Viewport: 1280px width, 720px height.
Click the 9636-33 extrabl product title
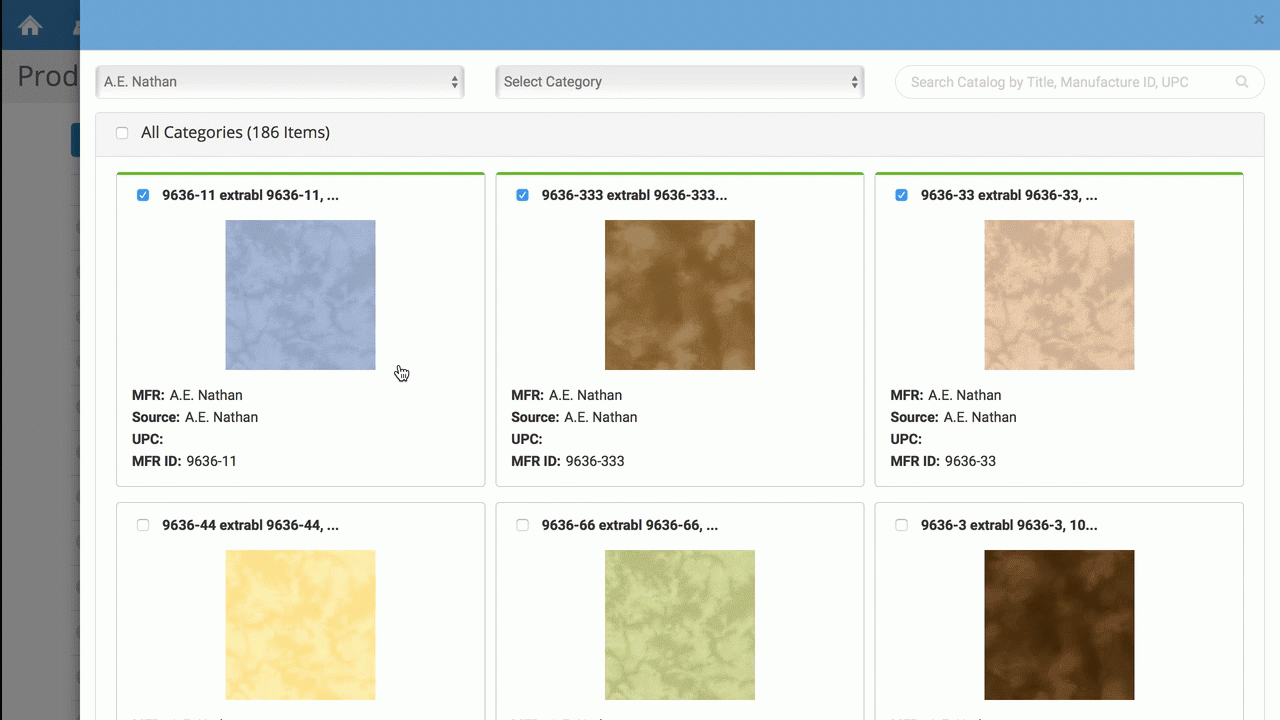tap(1009, 195)
